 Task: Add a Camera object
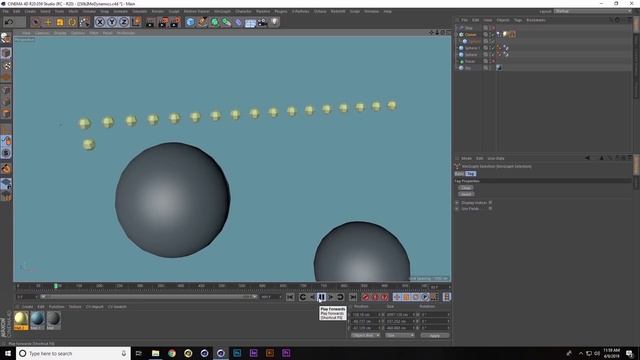(x=262, y=22)
